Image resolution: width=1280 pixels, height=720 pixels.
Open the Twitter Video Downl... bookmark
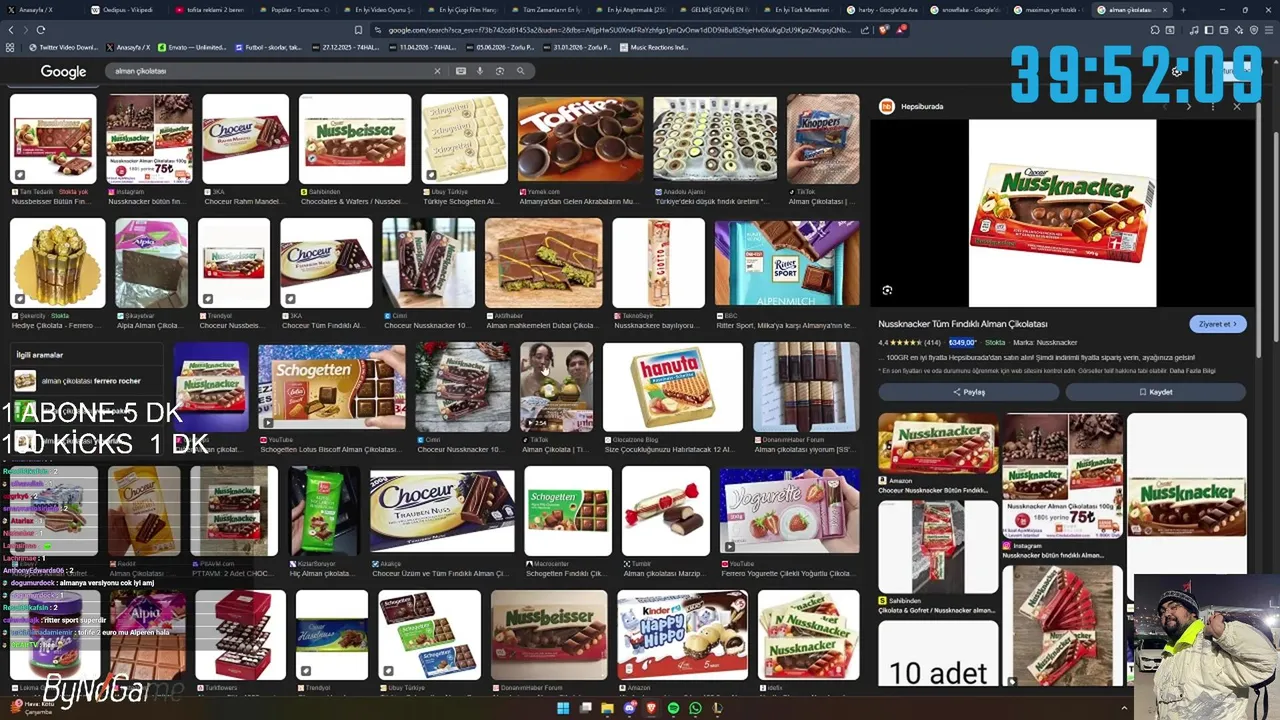(x=63, y=47)
